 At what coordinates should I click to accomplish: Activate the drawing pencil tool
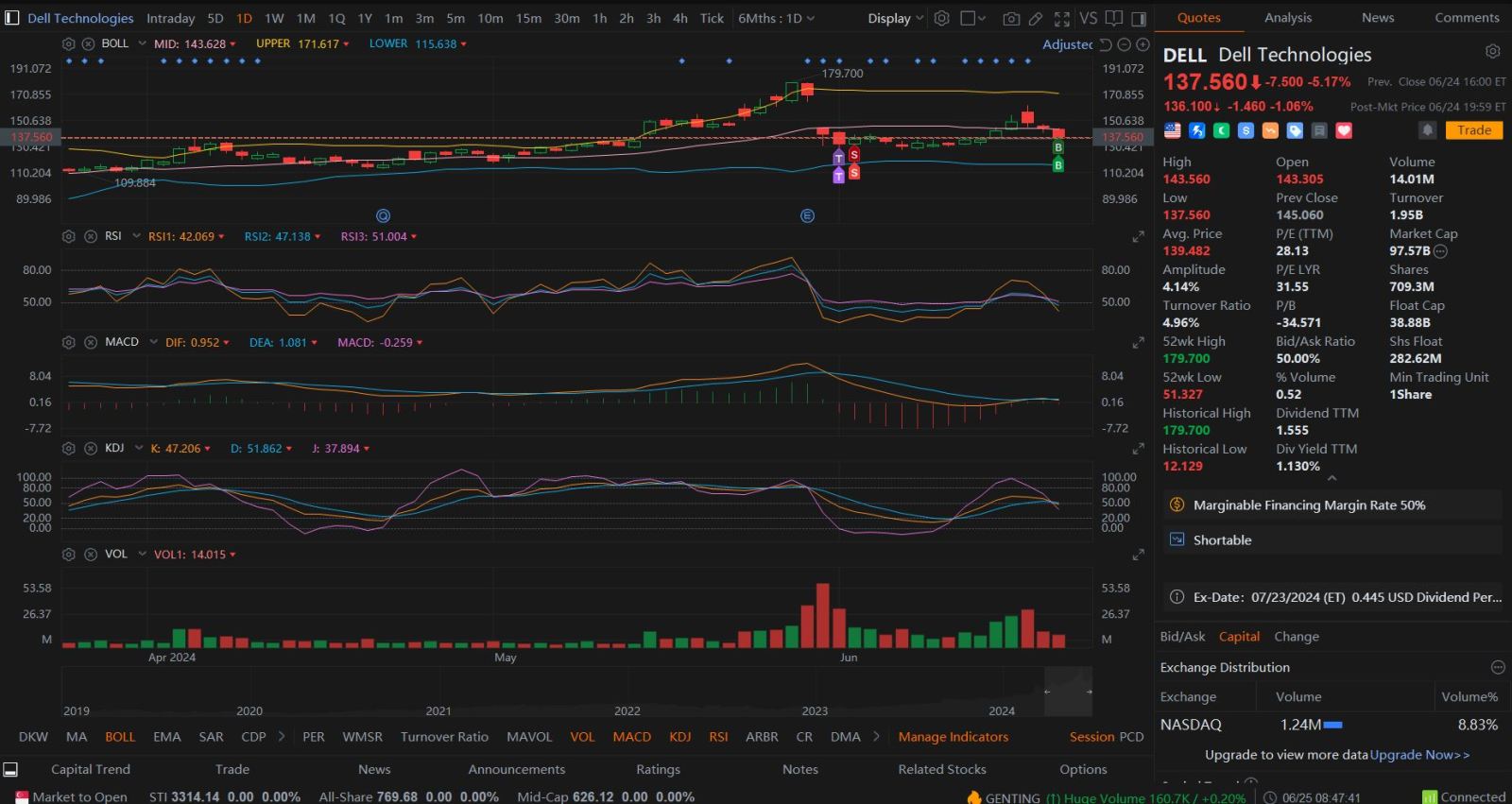coord(1036,18)
